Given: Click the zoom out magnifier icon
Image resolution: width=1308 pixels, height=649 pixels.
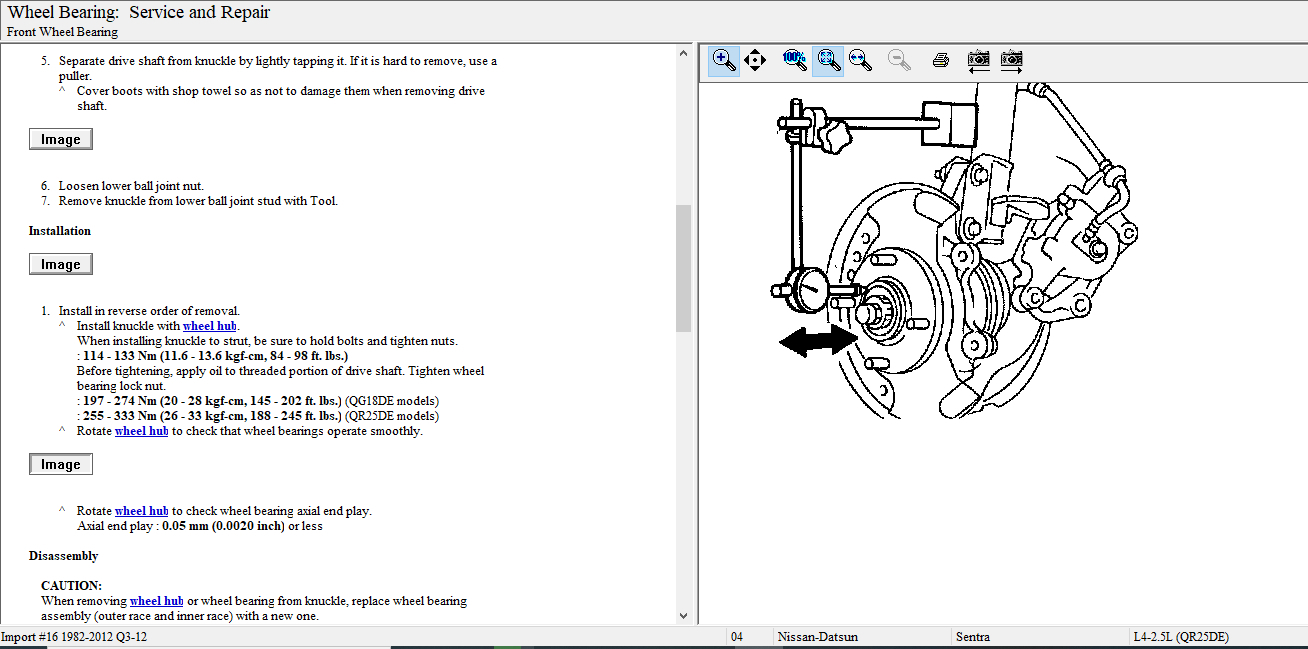Looking at the screenshot, I should pyautogui.click(x=900, y=60).
